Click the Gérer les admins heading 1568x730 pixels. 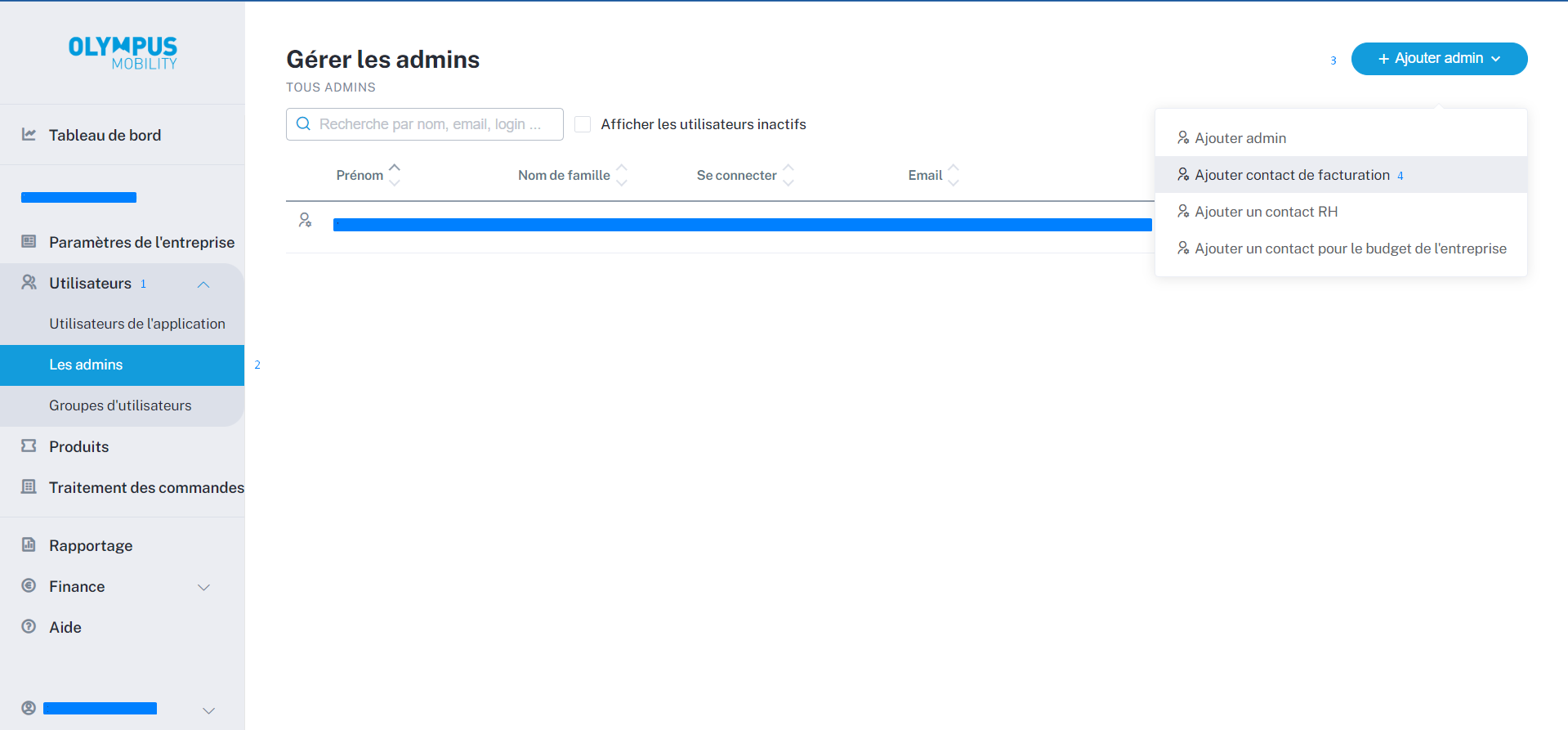pyautogui.click(x=382, y=60)
